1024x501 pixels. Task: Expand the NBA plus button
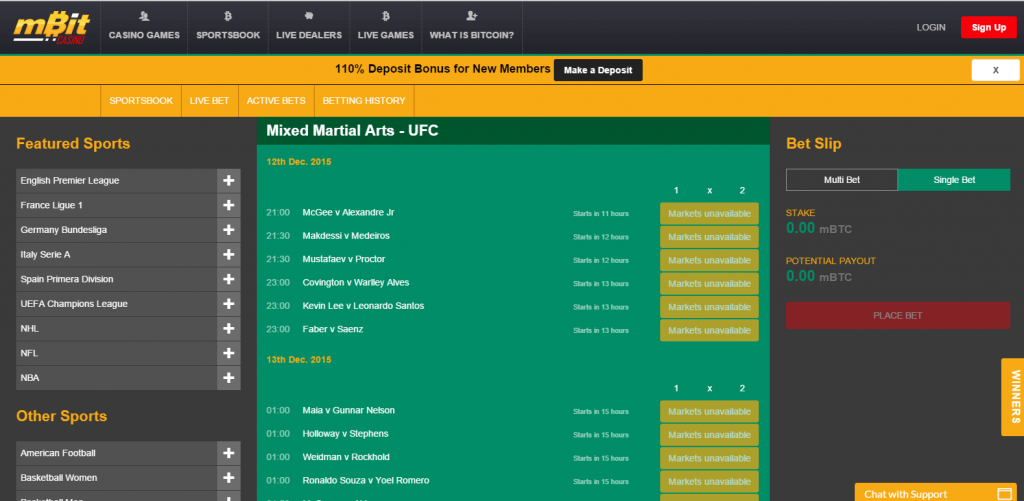[x=229, y=378]
